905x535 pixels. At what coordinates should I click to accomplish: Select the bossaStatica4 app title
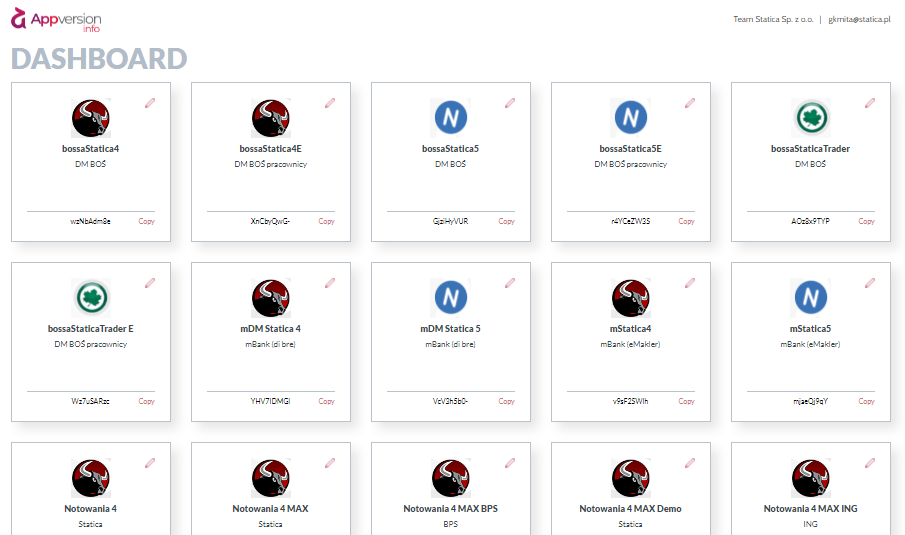[91, 149]
